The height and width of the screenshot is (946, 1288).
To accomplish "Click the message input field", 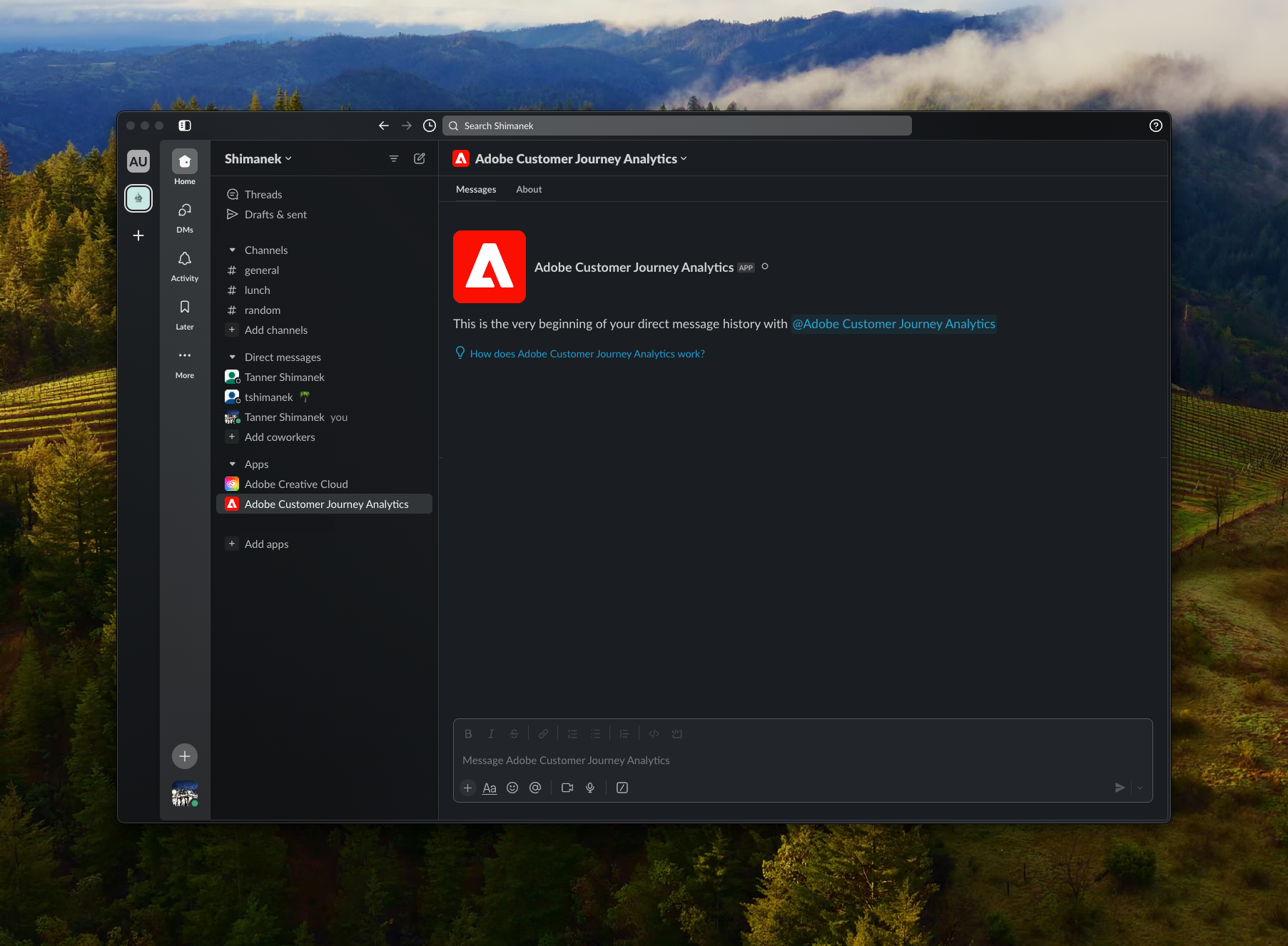I will point(803,761).
